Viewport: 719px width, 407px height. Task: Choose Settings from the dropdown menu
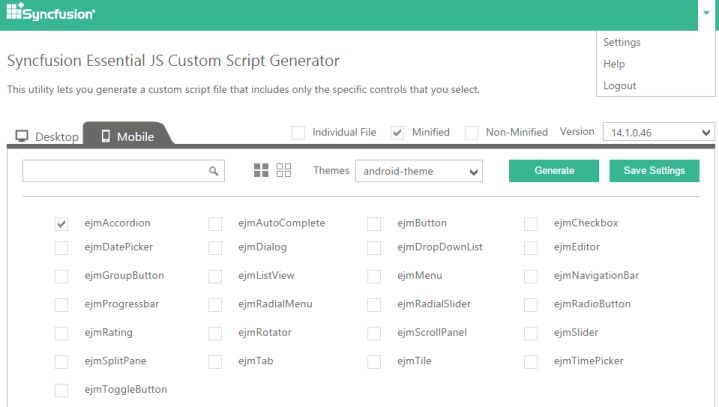pyautogui.click(x=622, y=42)
